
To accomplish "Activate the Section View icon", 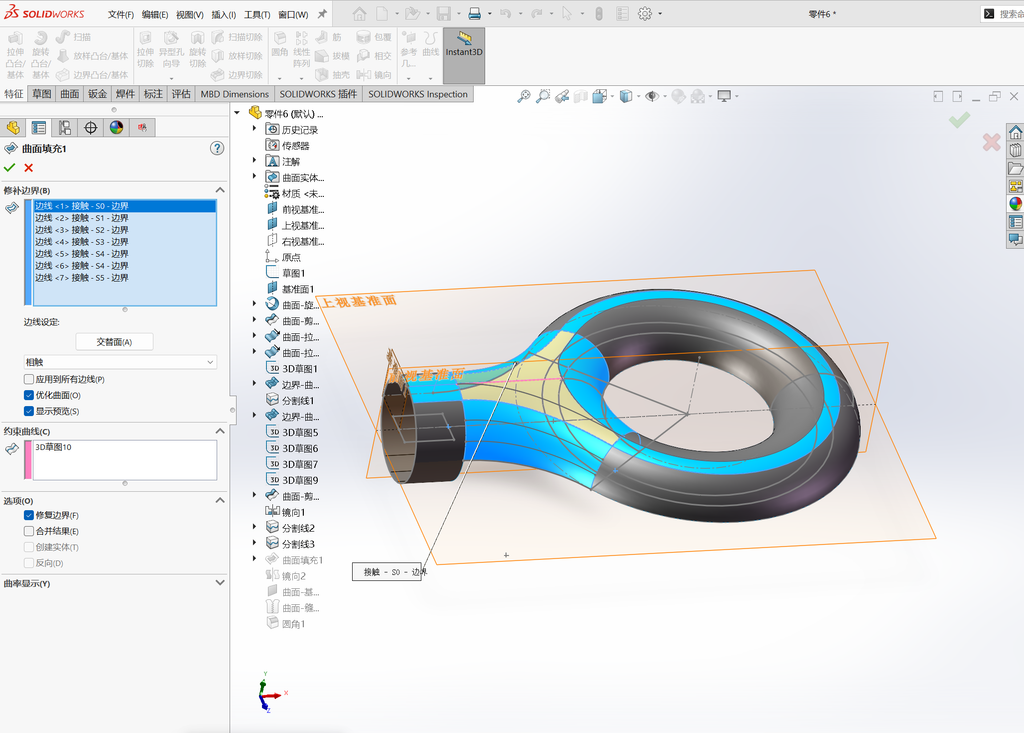I will point(581,97).
